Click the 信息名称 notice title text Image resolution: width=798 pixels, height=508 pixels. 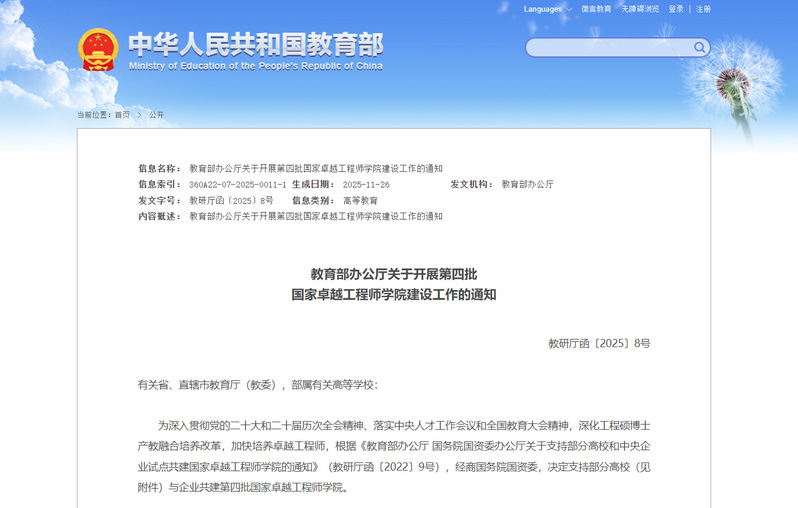(x=316, y=169)
